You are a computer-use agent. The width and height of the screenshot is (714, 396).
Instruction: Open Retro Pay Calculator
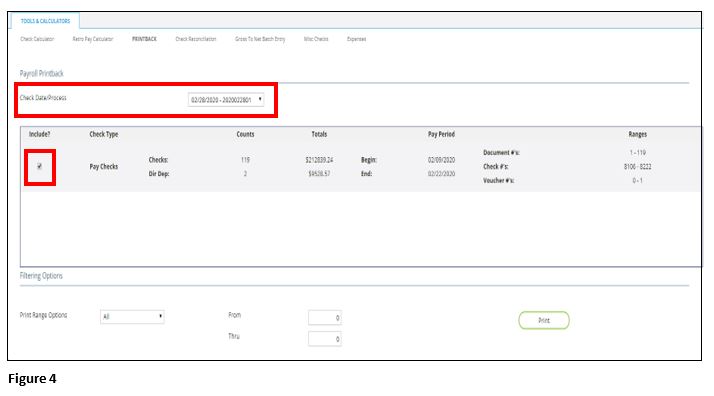pyautogui.click(x=93, y=39)
